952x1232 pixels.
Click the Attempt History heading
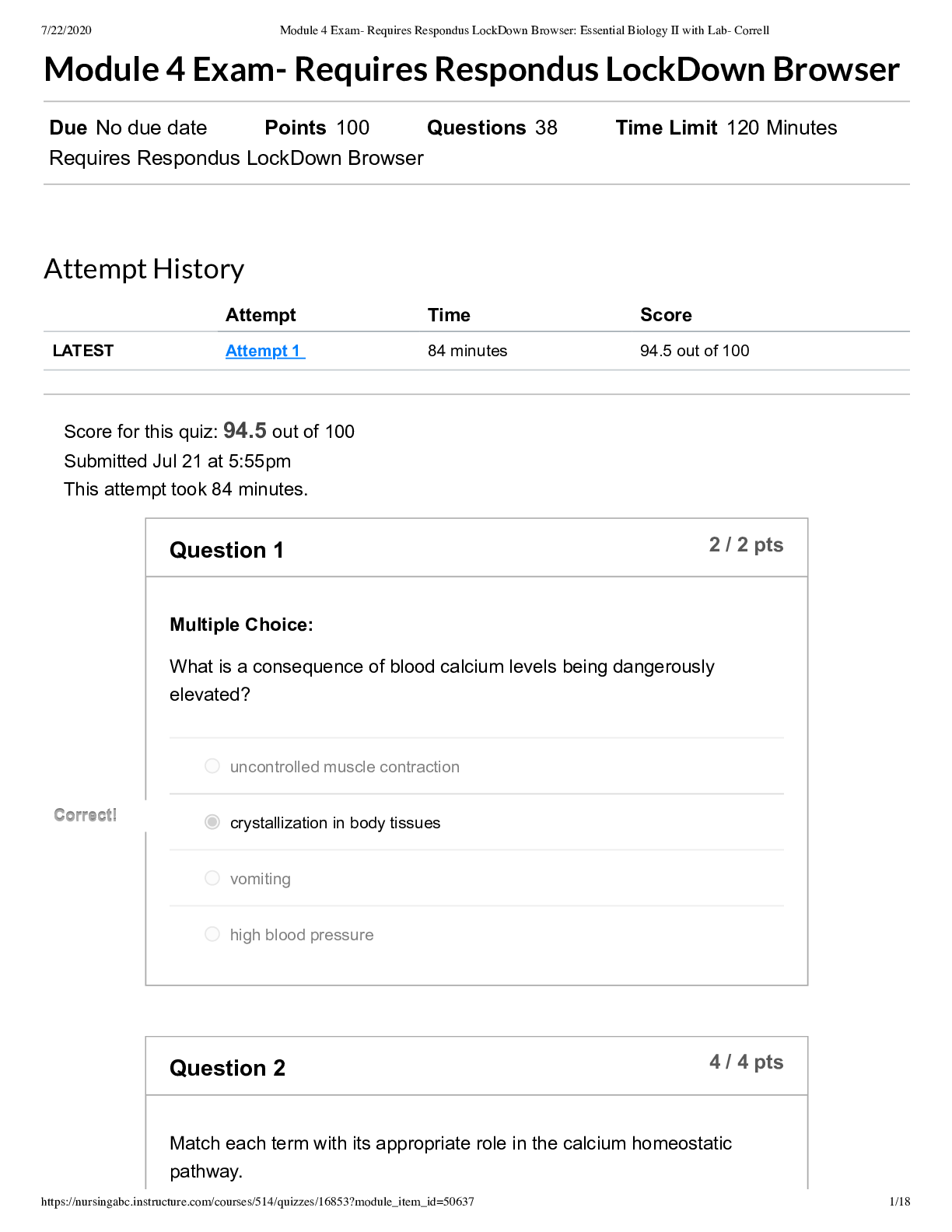point(144,269)
